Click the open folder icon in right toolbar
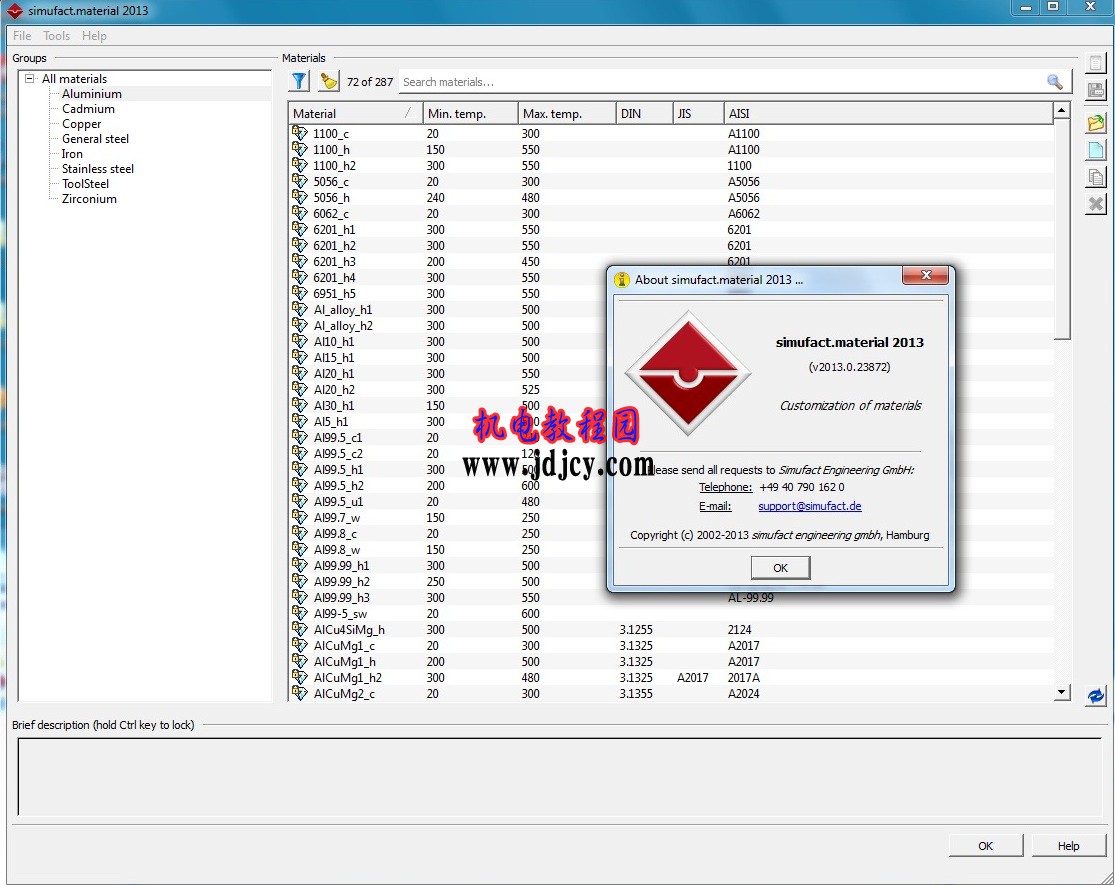Viewport: 1115px width, 885px height. coord(1096,122)
